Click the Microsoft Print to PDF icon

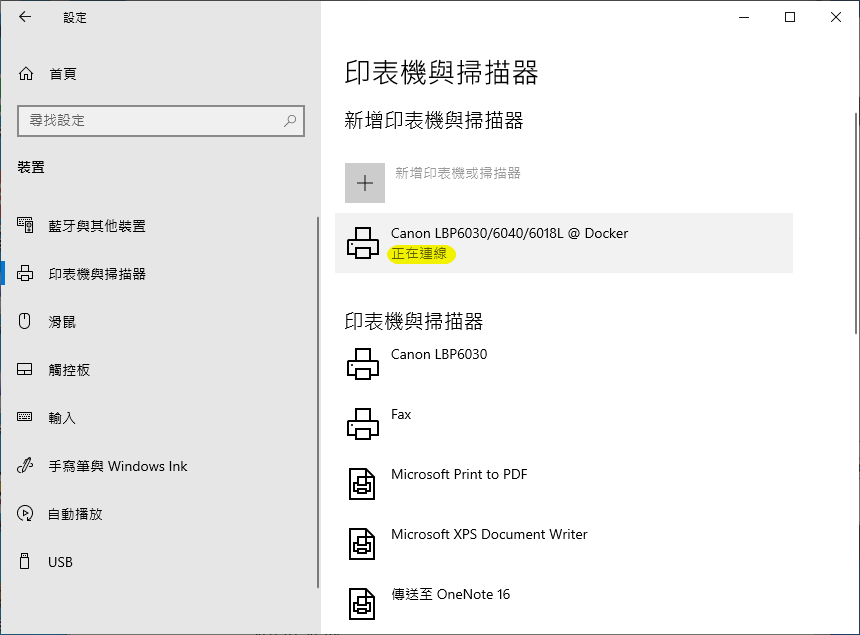(x=362, y=483)
